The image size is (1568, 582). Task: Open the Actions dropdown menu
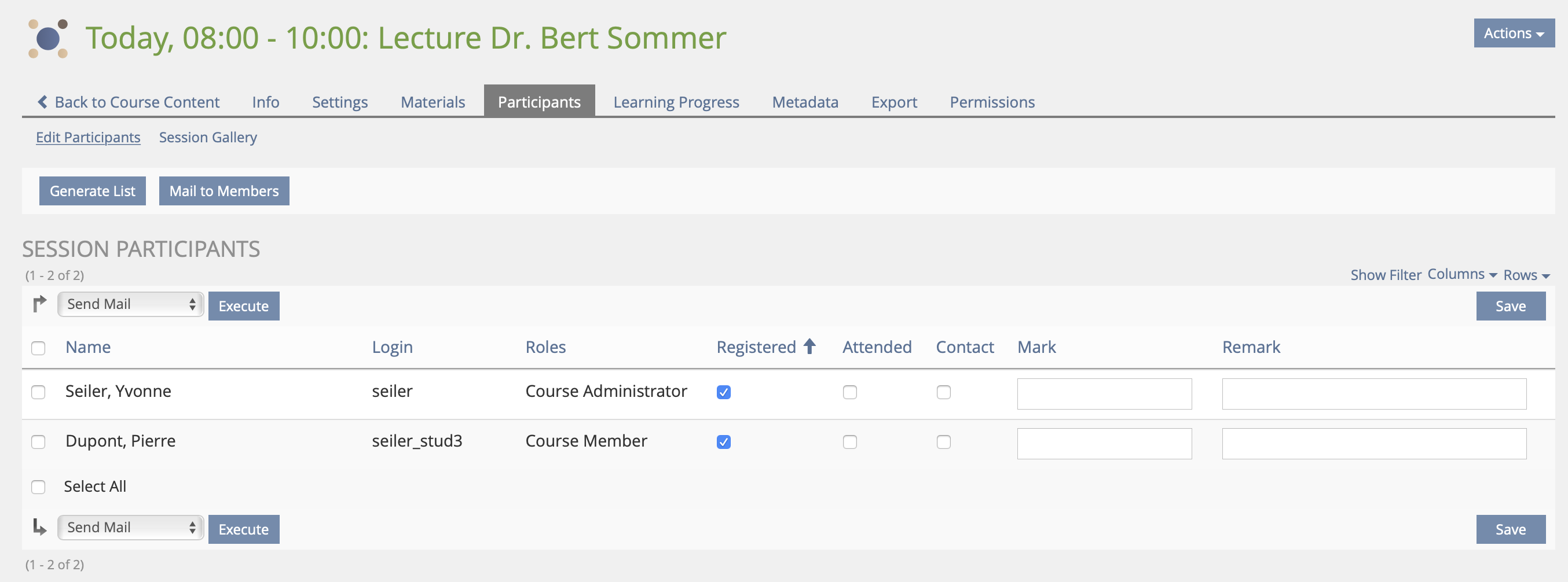pyautogui.click(x=1513, y=34)
